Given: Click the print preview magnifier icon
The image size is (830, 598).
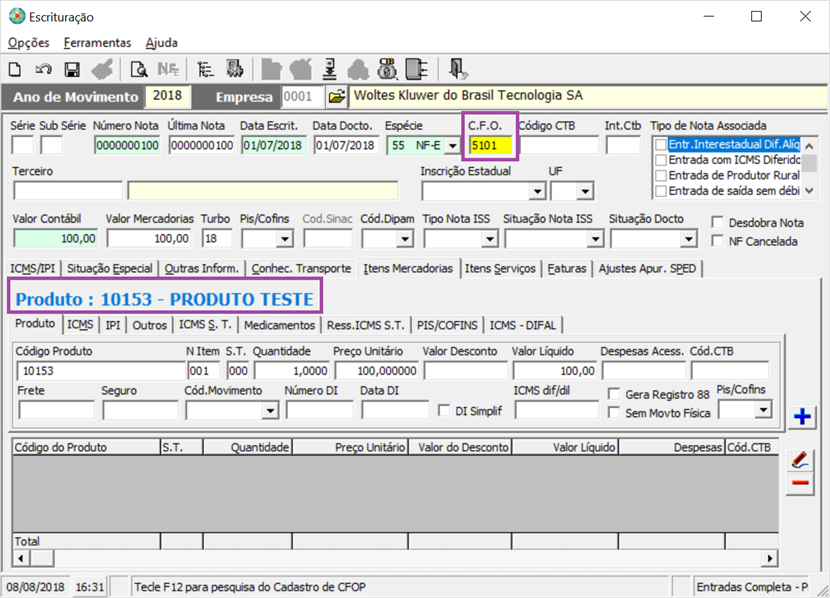Looking at the screenshot, I should [139, 69].
